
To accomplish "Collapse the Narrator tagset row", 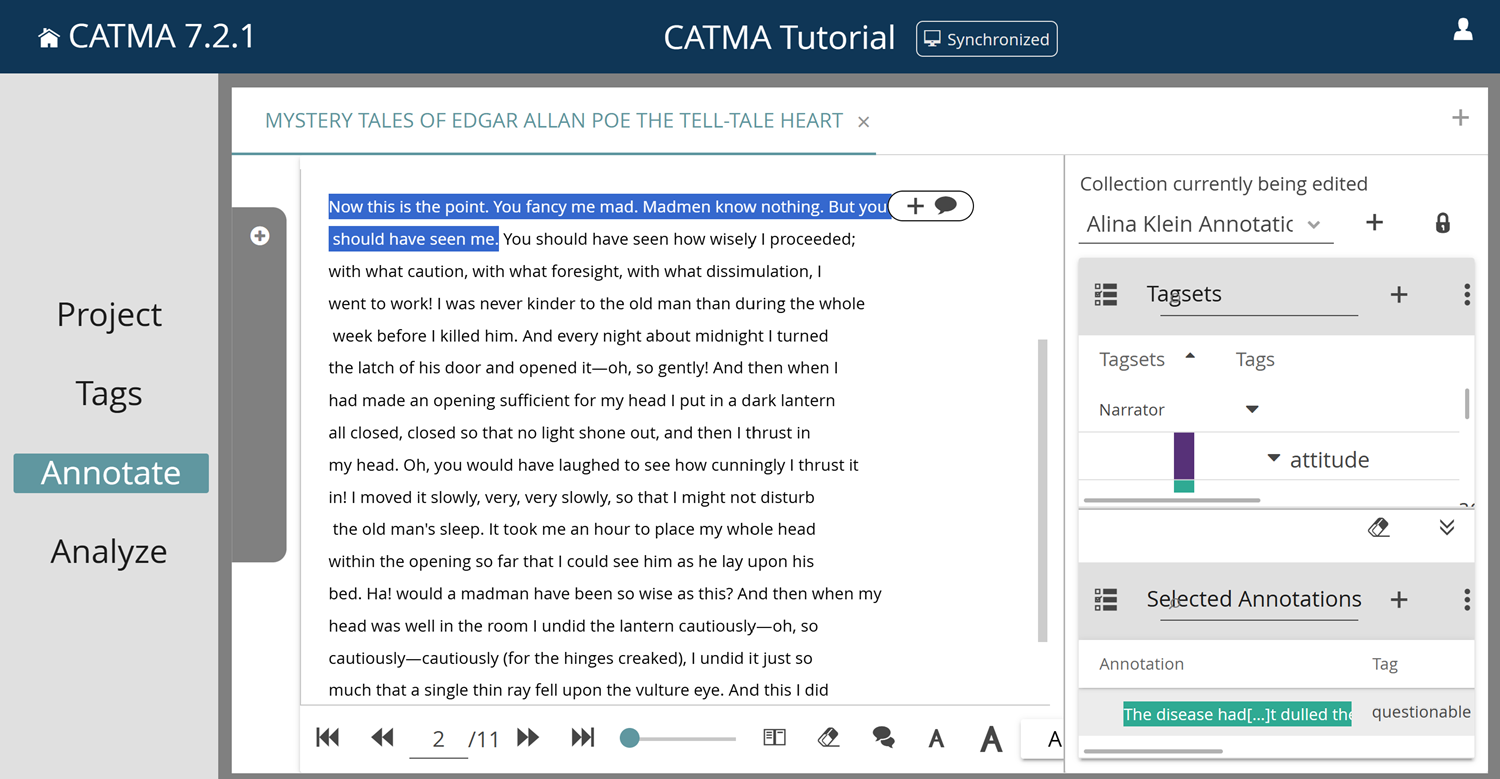I will pyautogui.click(x=1252, y=409).
